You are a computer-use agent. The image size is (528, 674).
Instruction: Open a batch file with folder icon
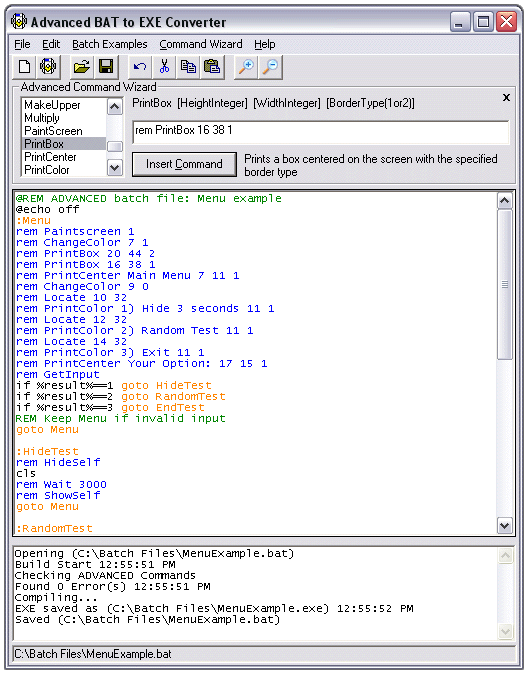click(x=82, y=67)
